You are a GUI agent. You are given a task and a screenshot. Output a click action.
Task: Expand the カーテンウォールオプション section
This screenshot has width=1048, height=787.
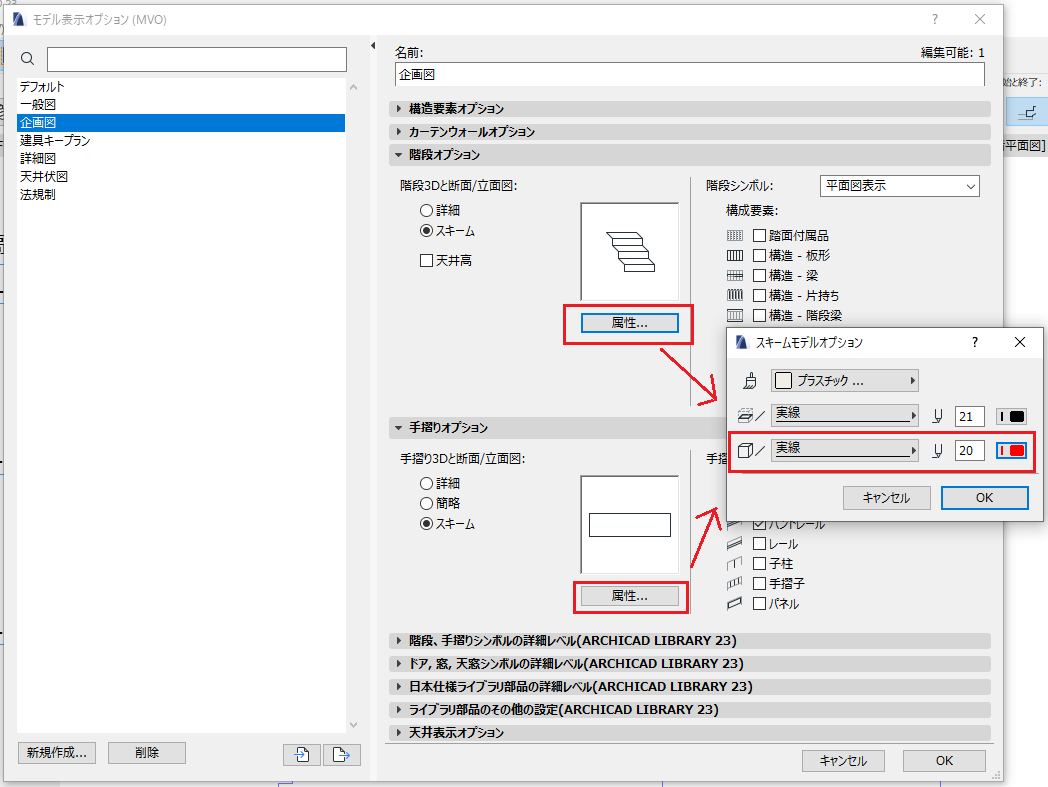coord(690,132)
